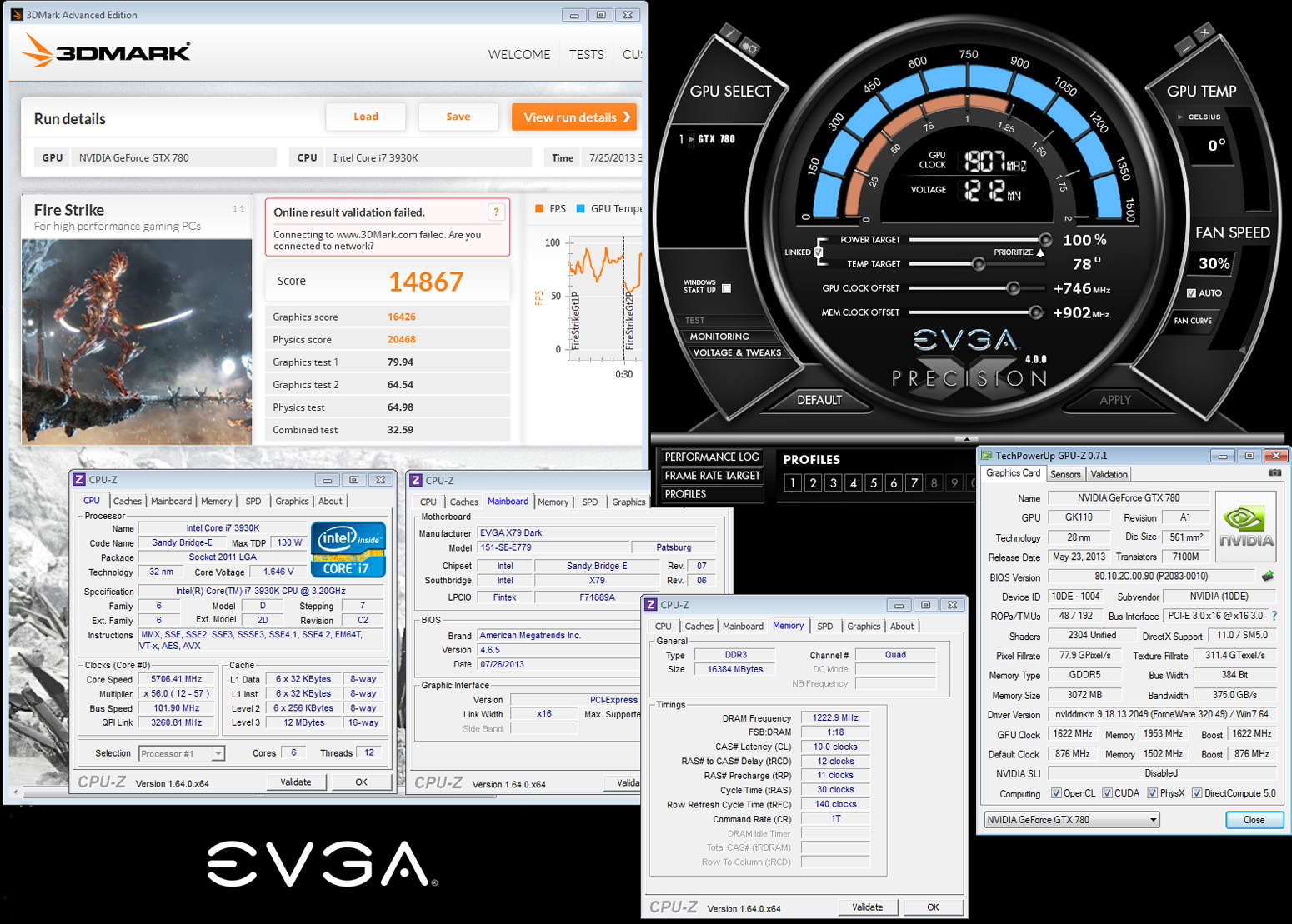Viewport: 1292px width, 924px height.
Task: Open CPU-Z Processor #1 selection dropdown
Action: coord(182,753)
